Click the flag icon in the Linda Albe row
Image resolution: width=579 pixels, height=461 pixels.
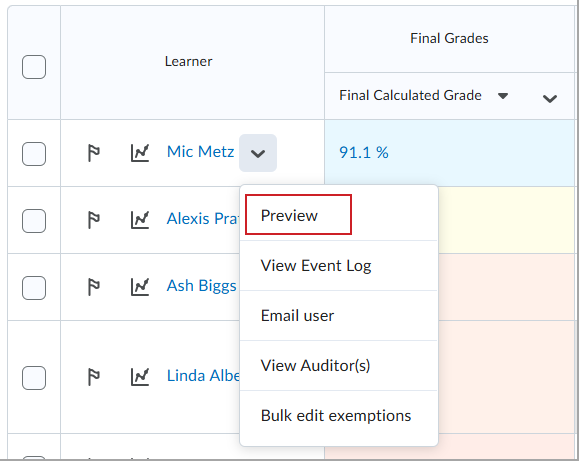(x=93, y=377)
